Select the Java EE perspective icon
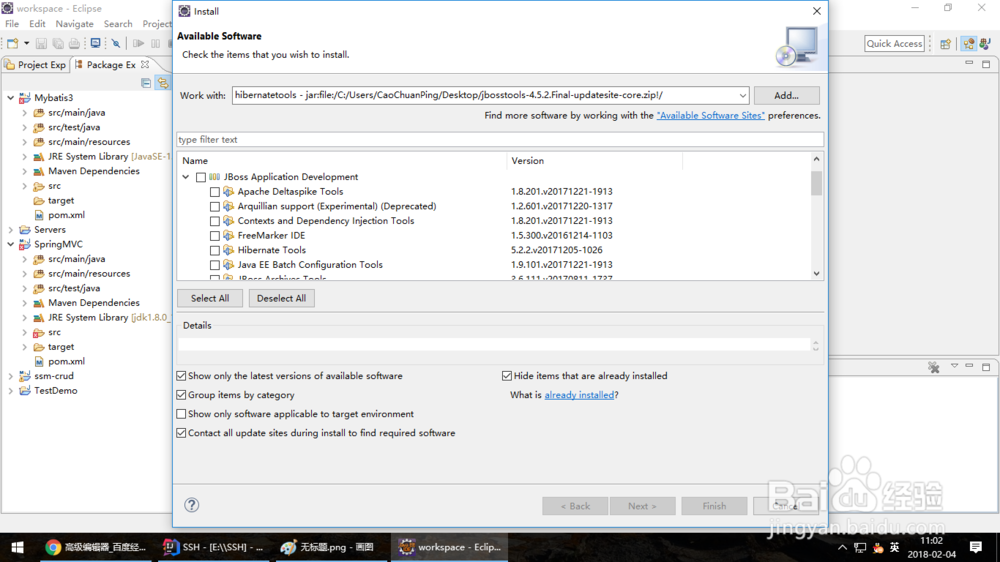This screenshot has height=562, width=1000. 969,43
